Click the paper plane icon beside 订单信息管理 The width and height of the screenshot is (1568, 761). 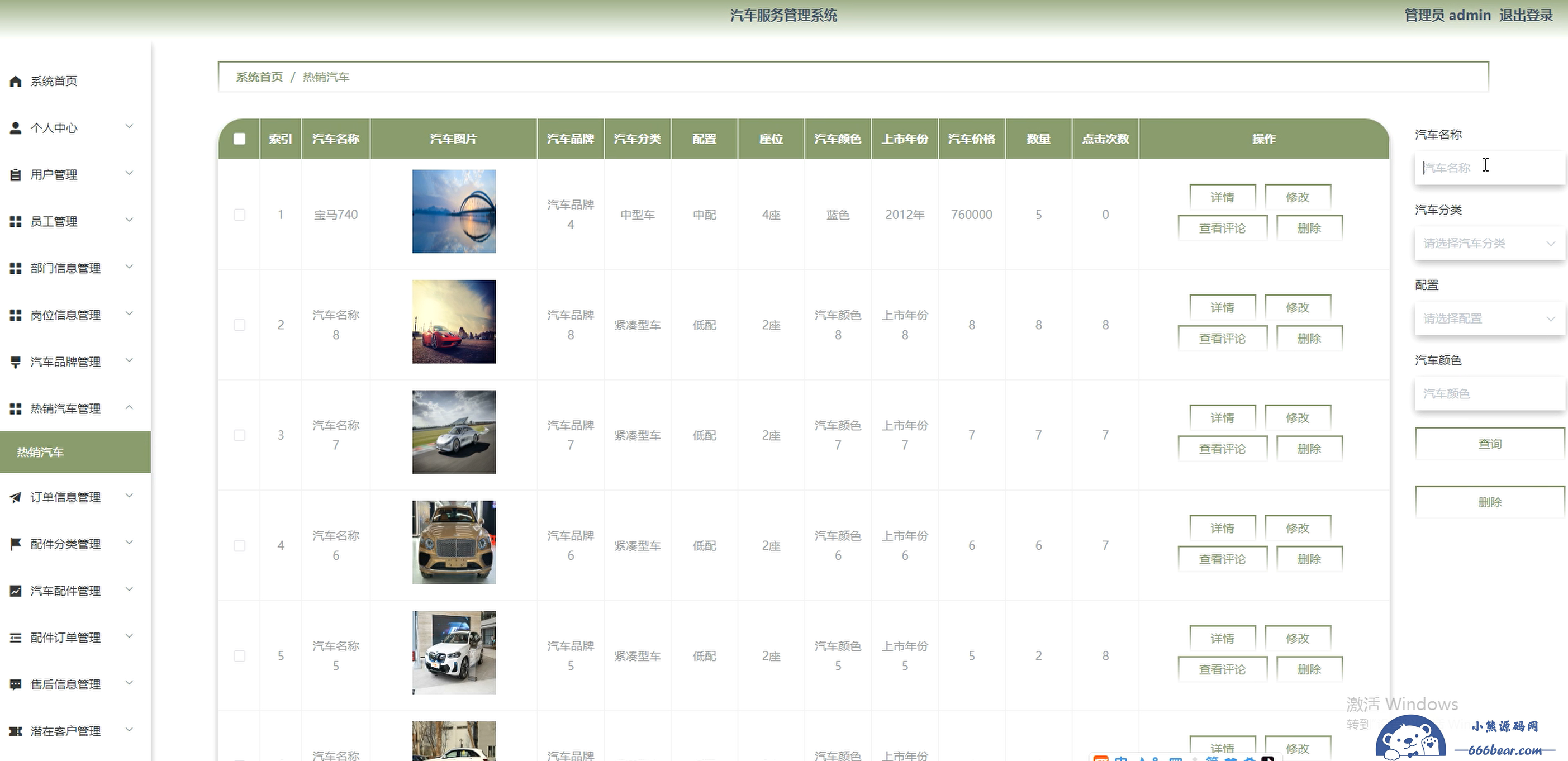(x=16, y=497)
